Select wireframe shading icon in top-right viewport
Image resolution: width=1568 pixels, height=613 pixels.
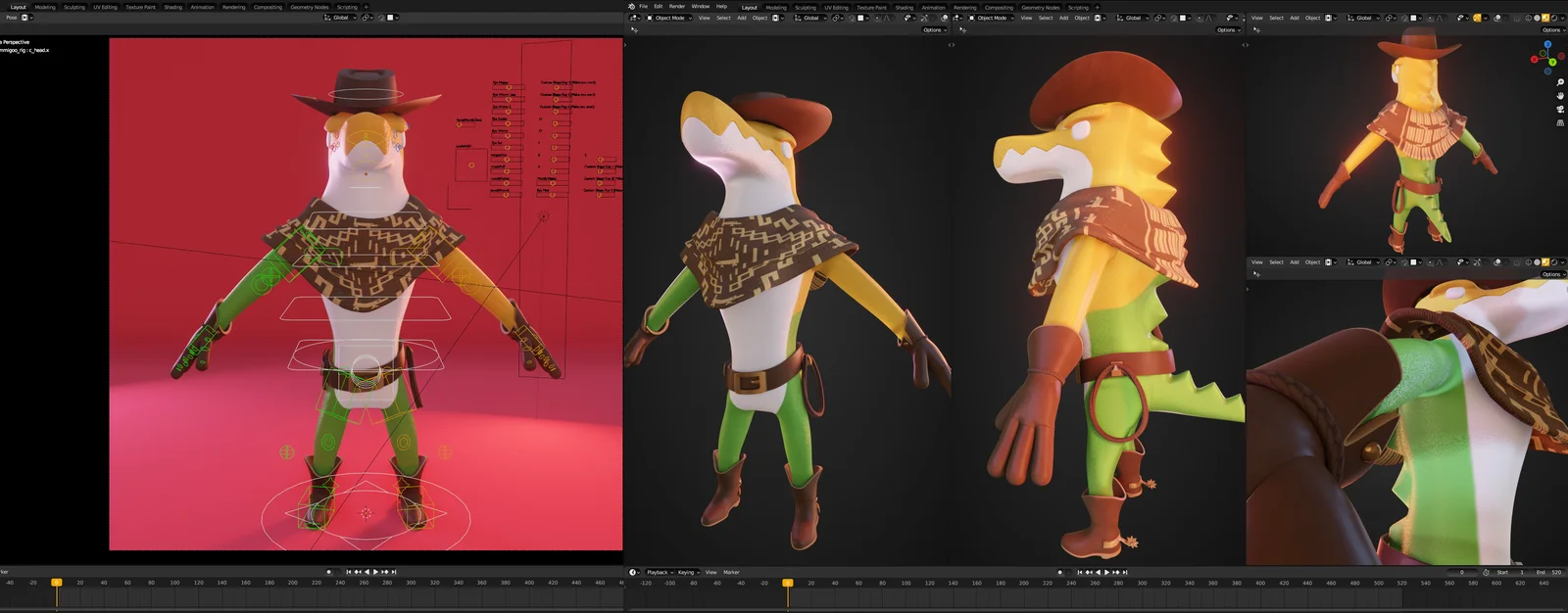1527,18
